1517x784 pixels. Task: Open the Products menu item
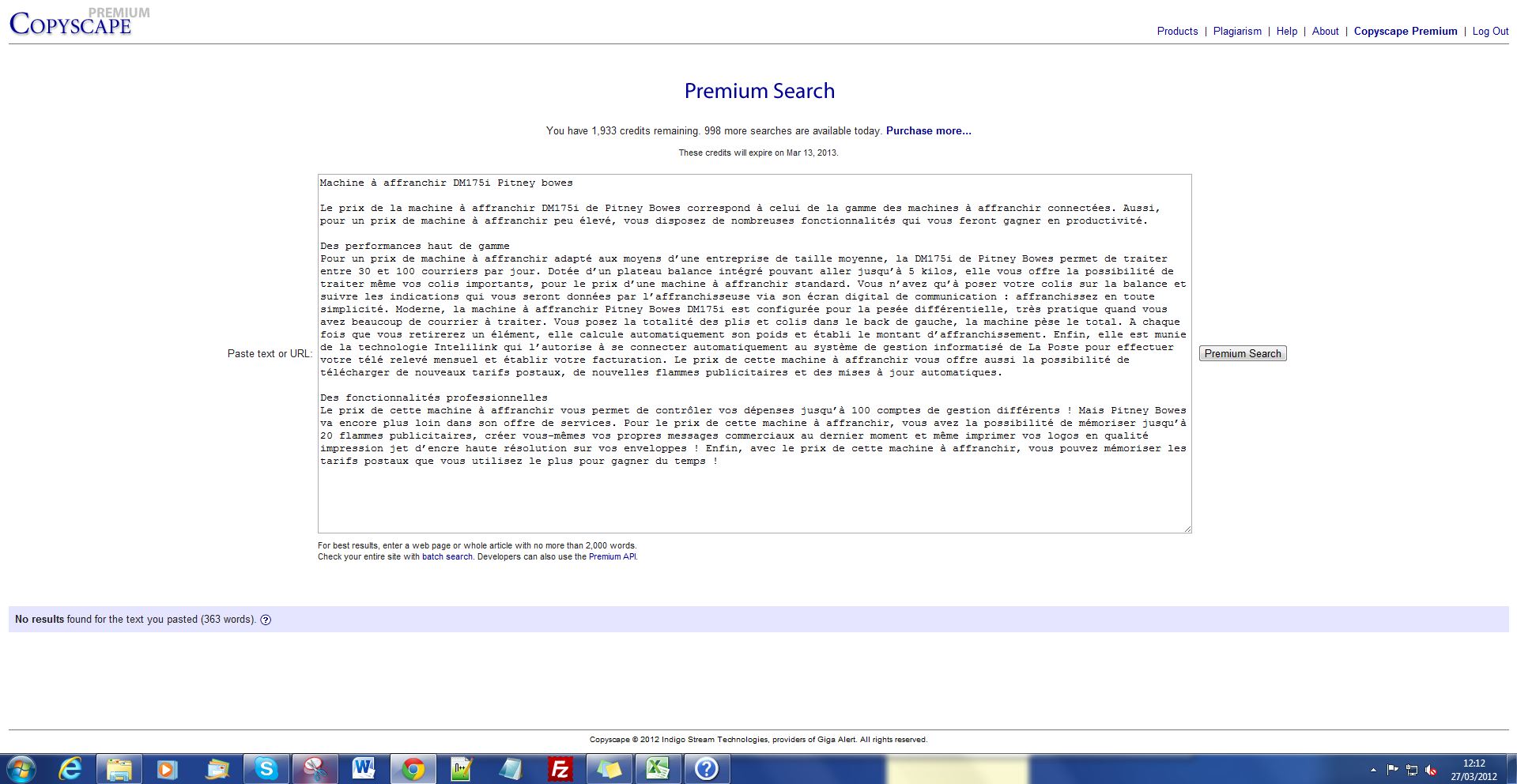click(x=1177, y=32)
